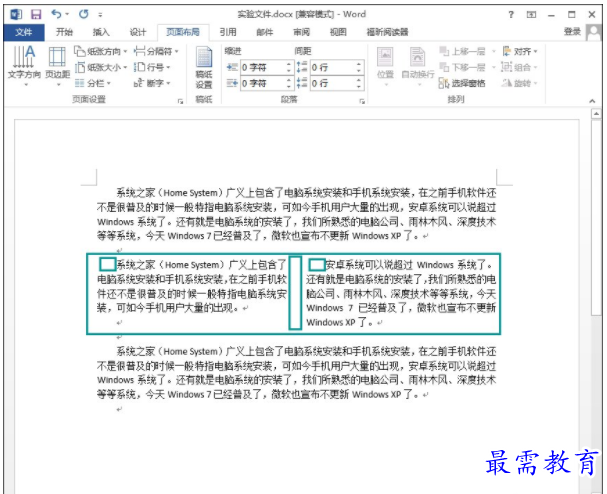Open the 对齐 align dropdown
The image size is (607, 494).
[520, 51]
